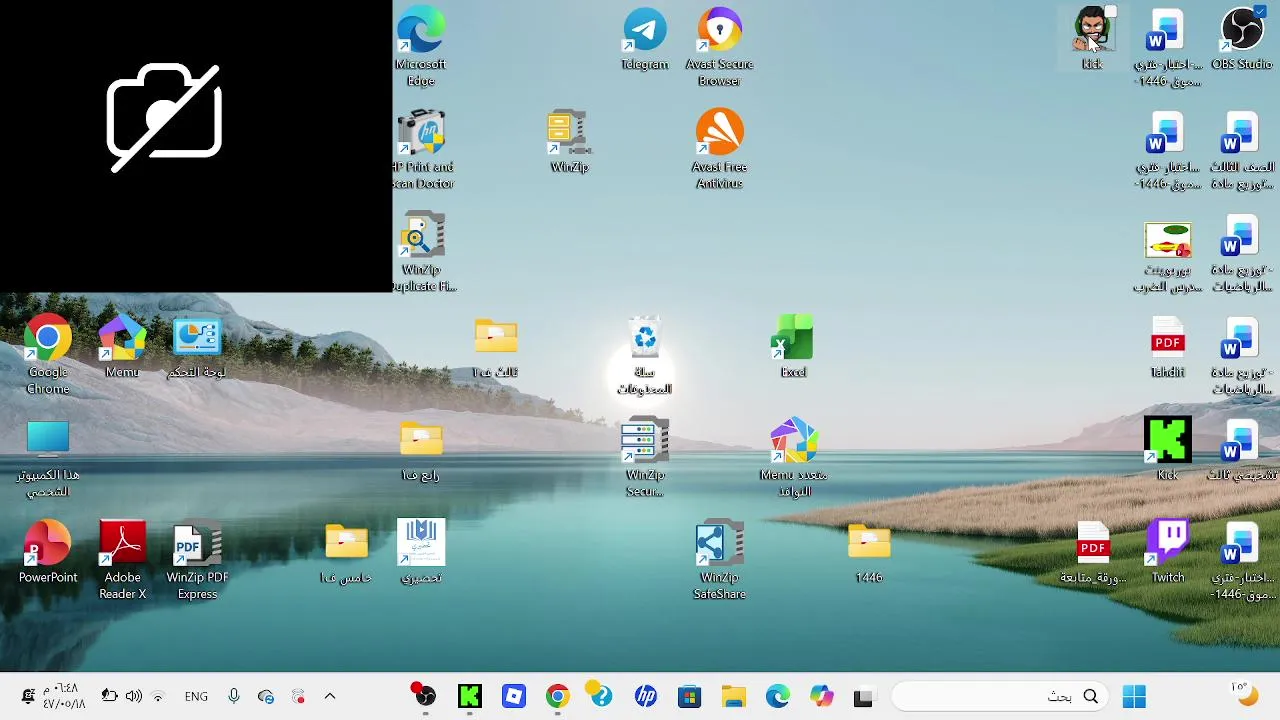Open the clock and date flyout

click(x=64, y=696)
